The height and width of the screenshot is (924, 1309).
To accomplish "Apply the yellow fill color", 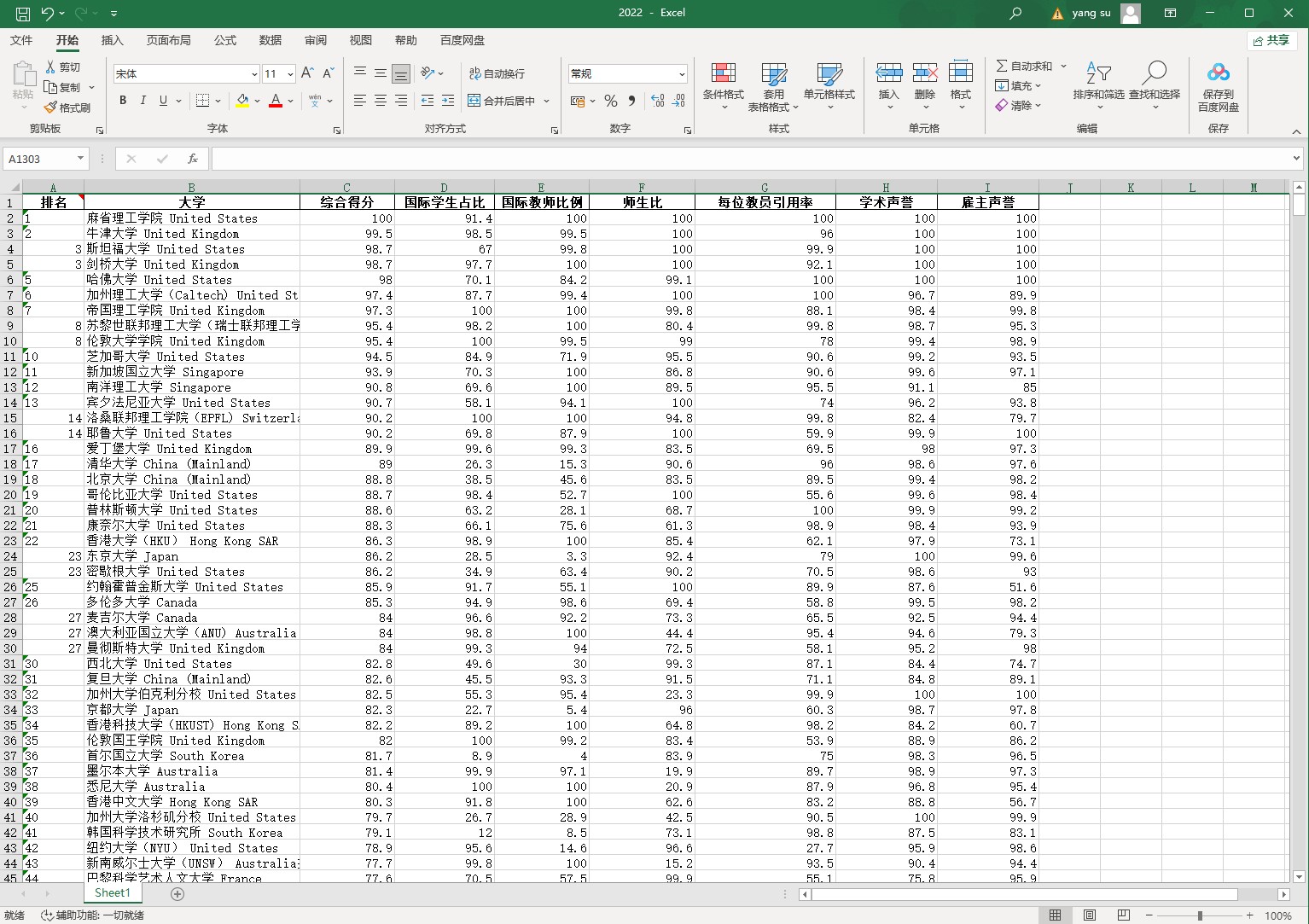I will 243,101.
